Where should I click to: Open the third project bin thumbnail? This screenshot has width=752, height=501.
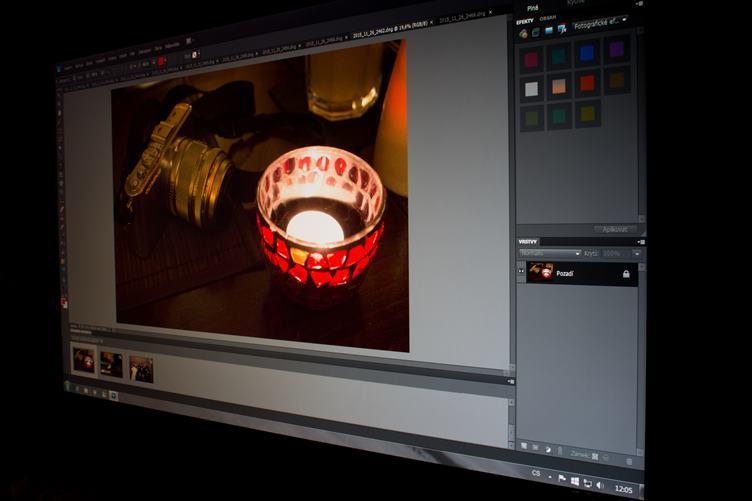141,370
